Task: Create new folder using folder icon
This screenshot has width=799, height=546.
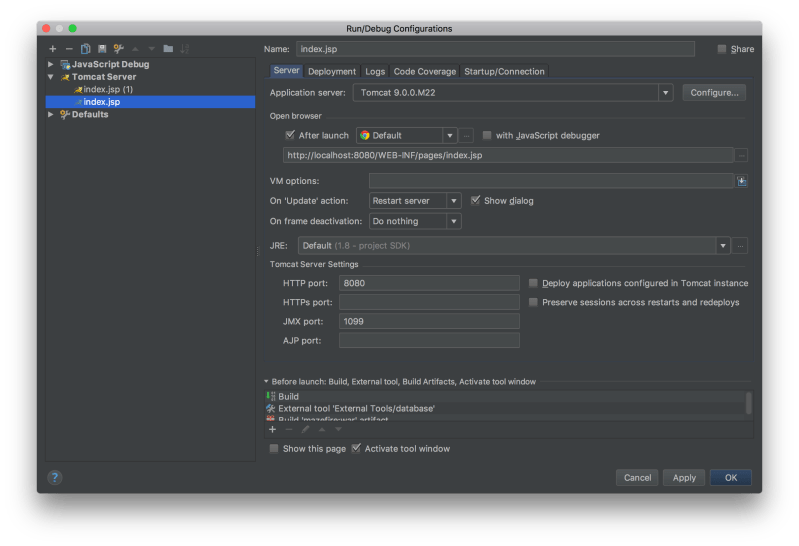Action: [168, 49]
